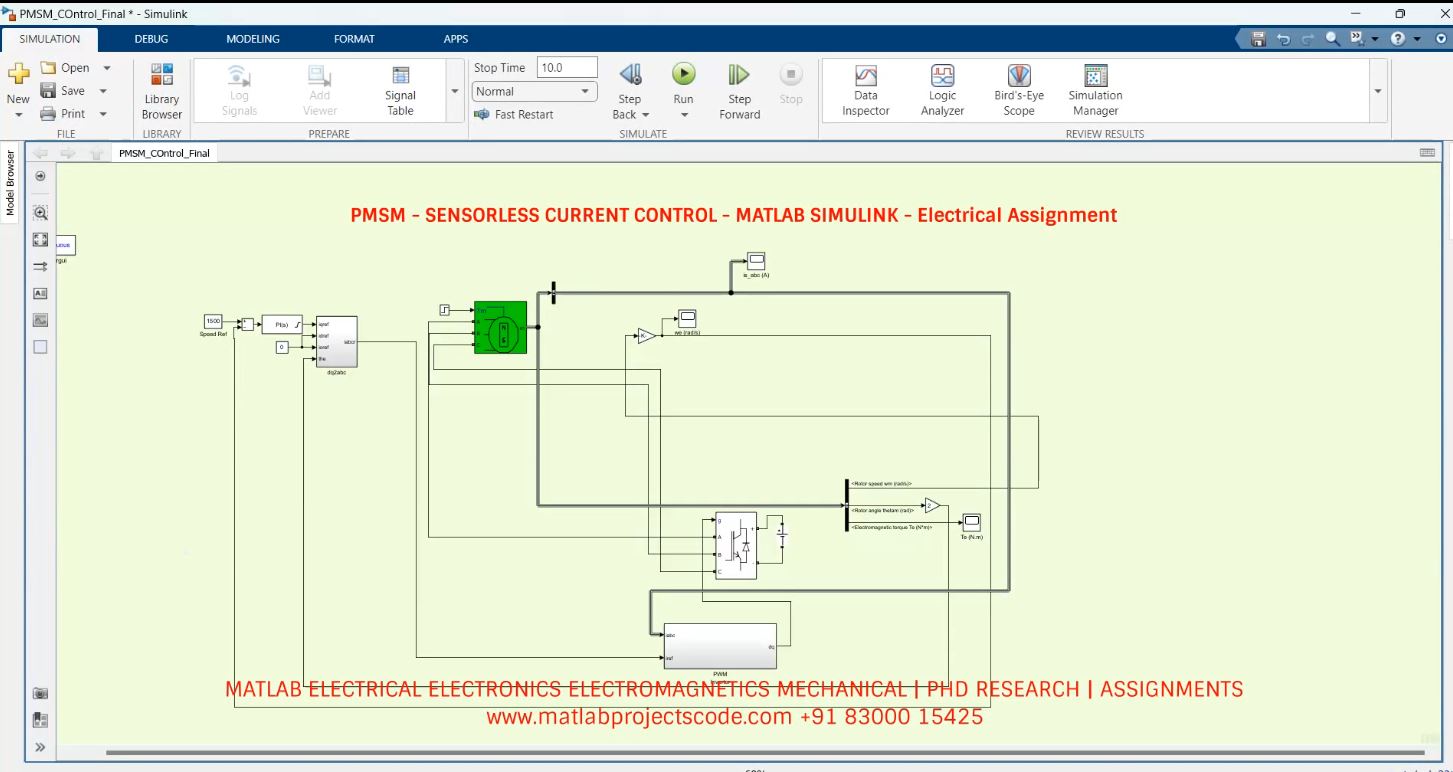The image size is (1453, 772).
Task: Toggle Log Signals in the Prepare section
Action: 238,88
